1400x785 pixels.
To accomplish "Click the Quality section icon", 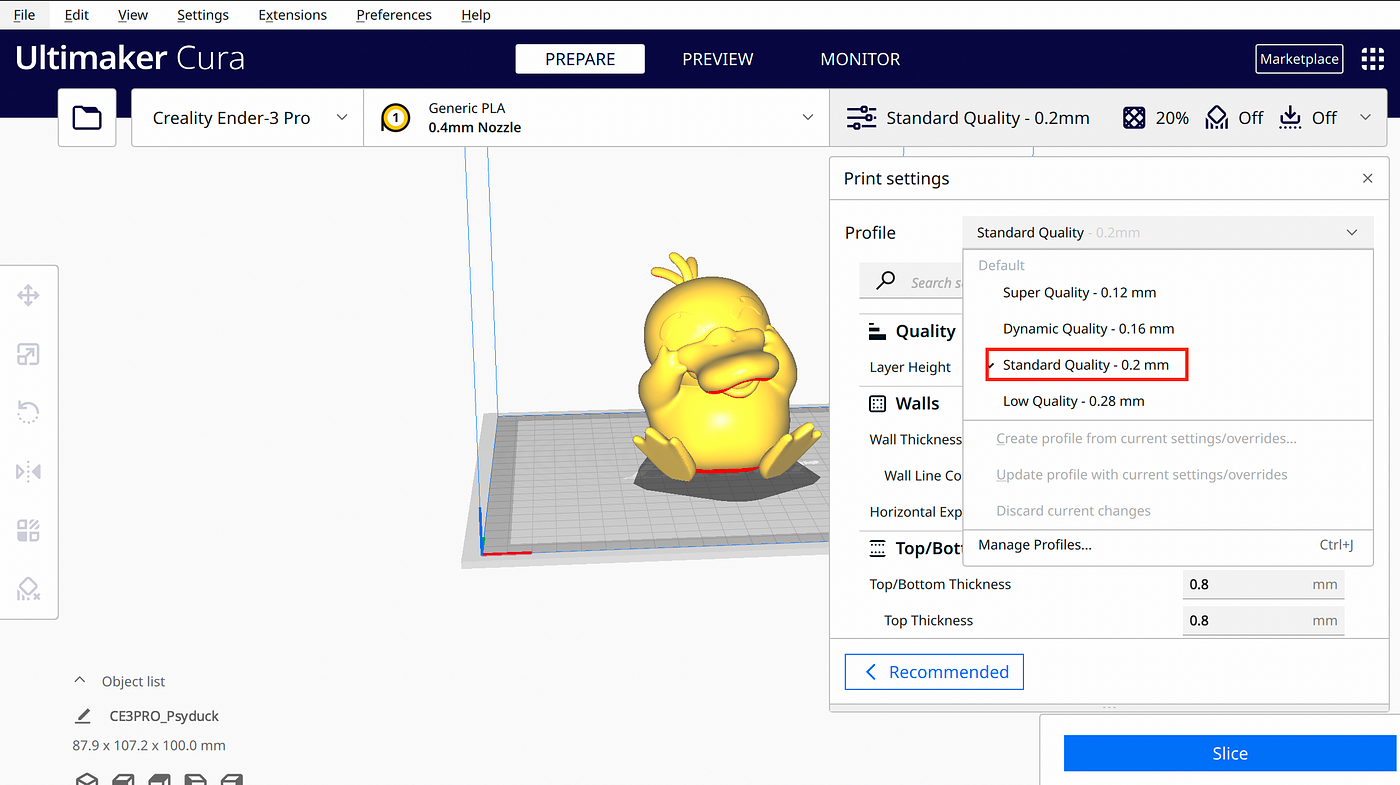I will tap(877, 331).
